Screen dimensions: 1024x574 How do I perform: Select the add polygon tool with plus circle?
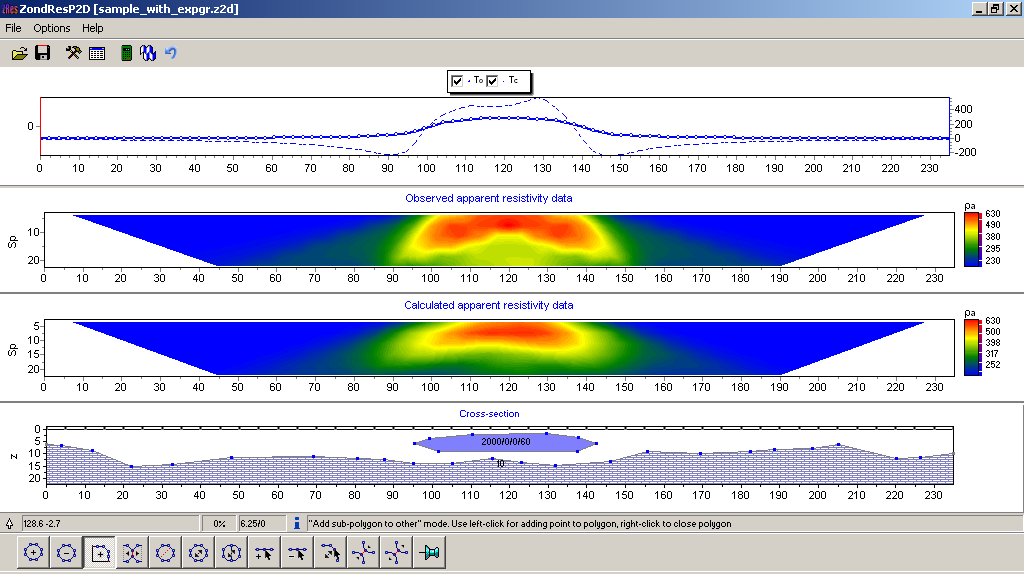tap(34, 552)
